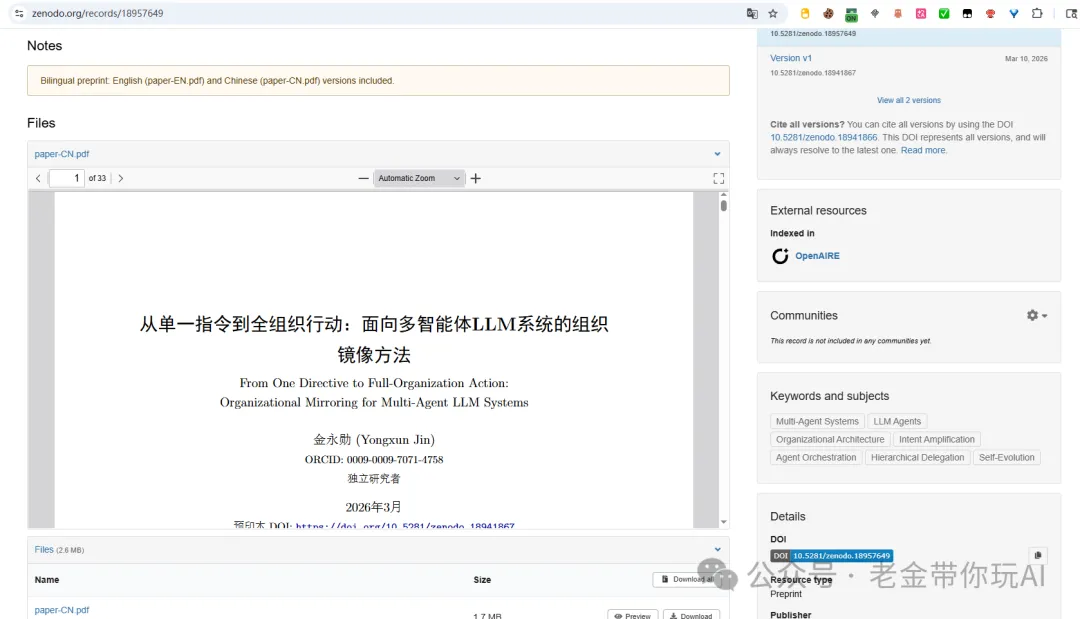Click the PDF page number input field

click(x=67, y=178)
